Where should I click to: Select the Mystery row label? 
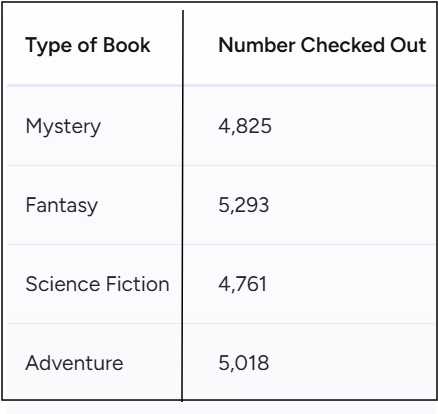coord(63,127)
